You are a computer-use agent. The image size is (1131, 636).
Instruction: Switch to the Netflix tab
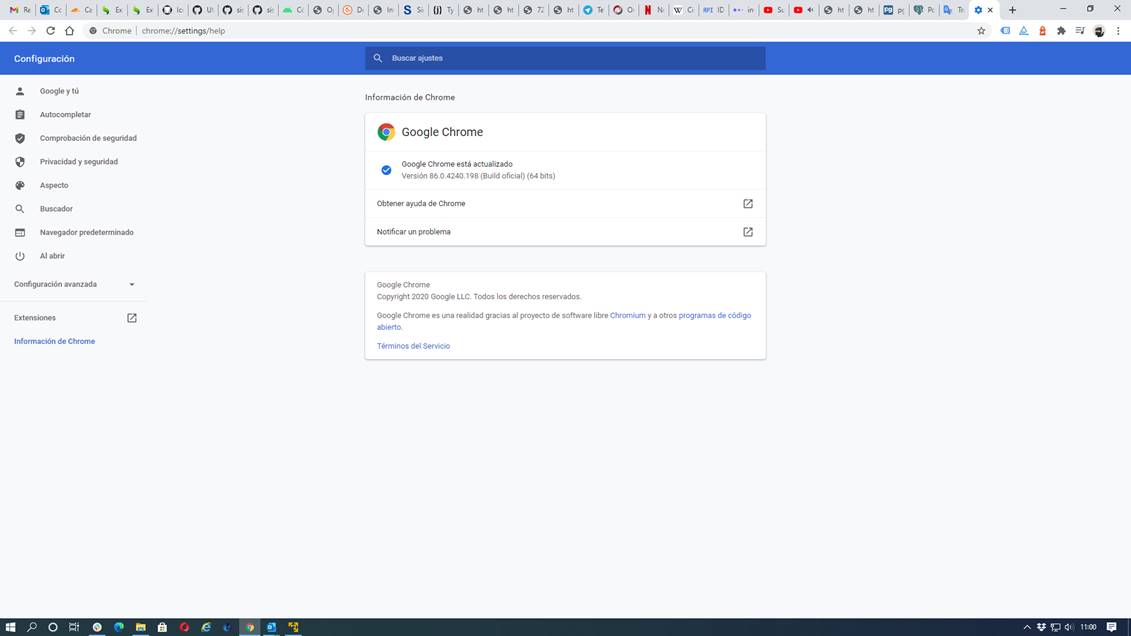coord(653,10)
